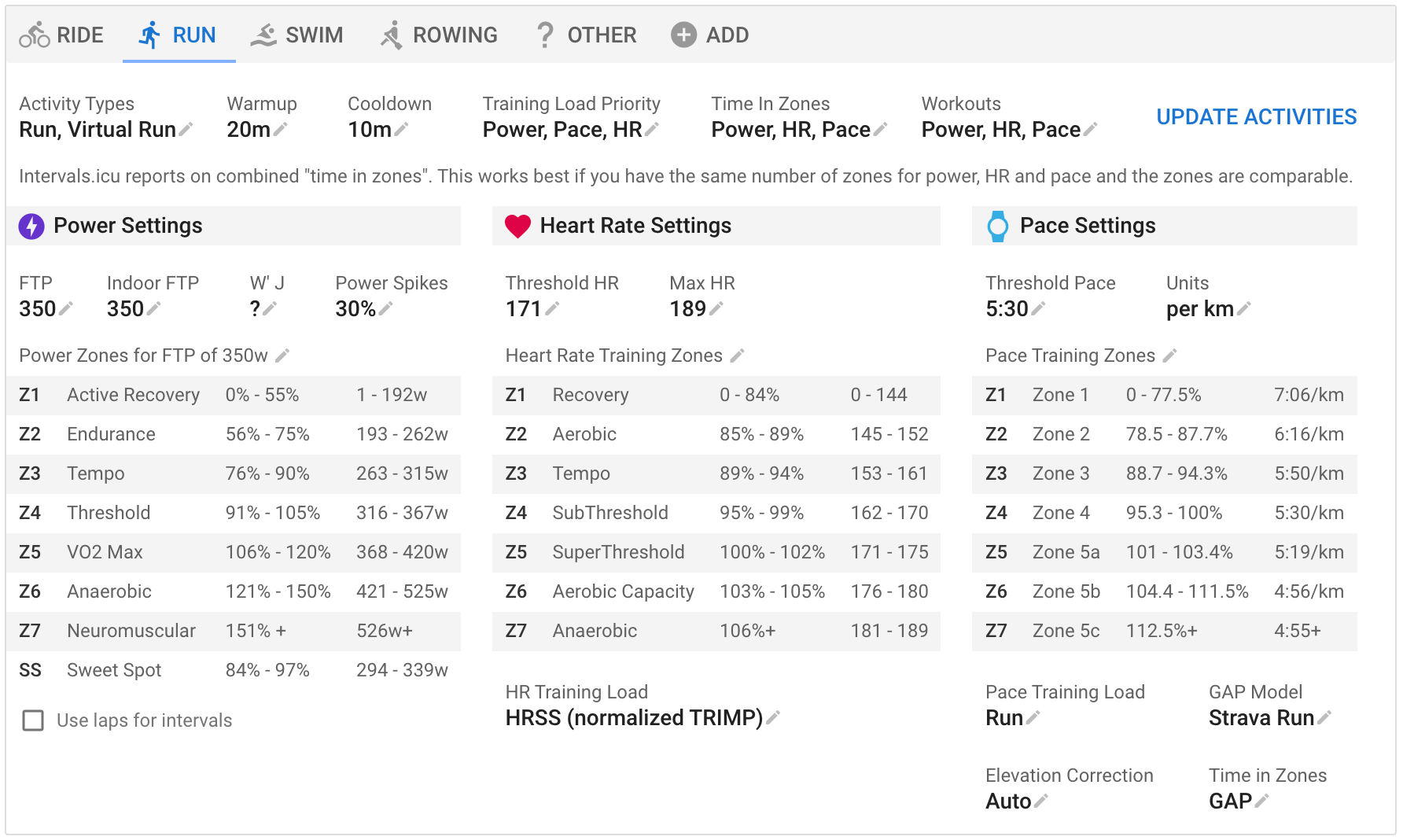Click pencil next to Heart Rate Training Zones
Viewport: 1403px width, 840px height.
pyautogui.click(x=737, y=356)
